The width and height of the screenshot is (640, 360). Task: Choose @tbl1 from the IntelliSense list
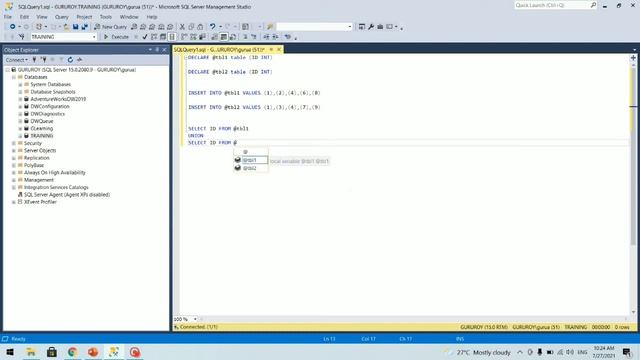click(251, 160)
